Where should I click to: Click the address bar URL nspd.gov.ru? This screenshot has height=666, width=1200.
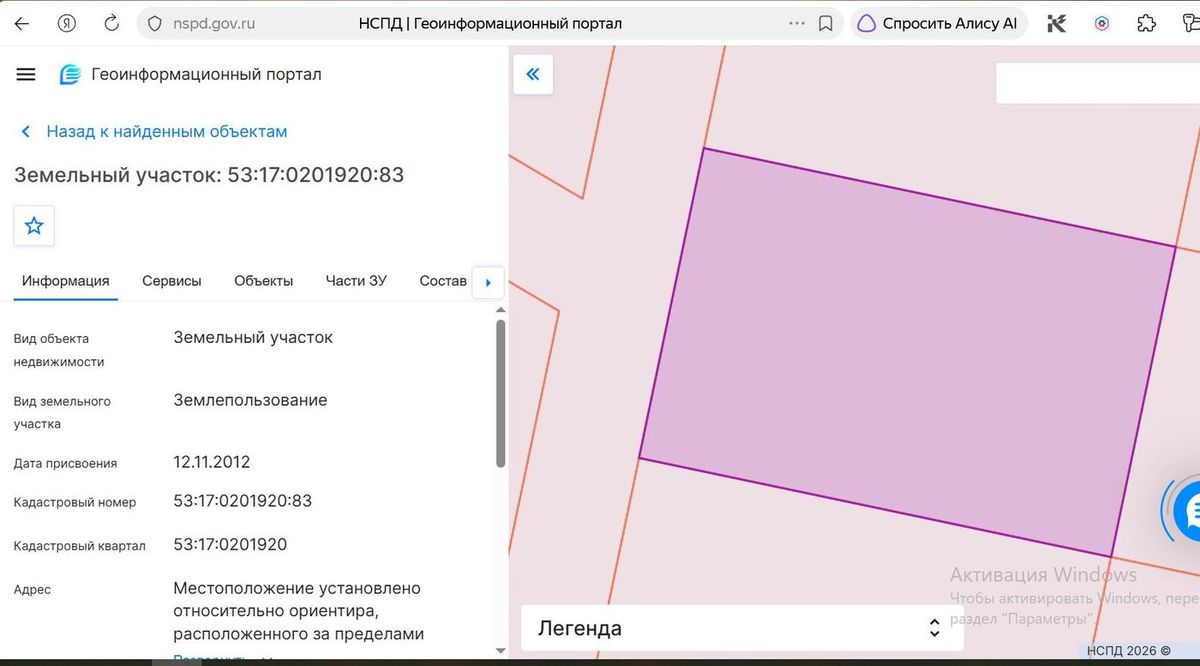pyautogui.click(x=213, y=23)
